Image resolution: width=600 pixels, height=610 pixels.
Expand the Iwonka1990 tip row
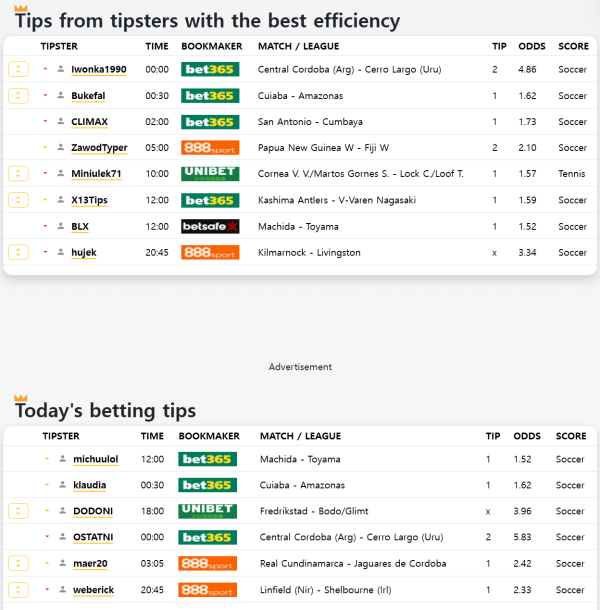18,70
